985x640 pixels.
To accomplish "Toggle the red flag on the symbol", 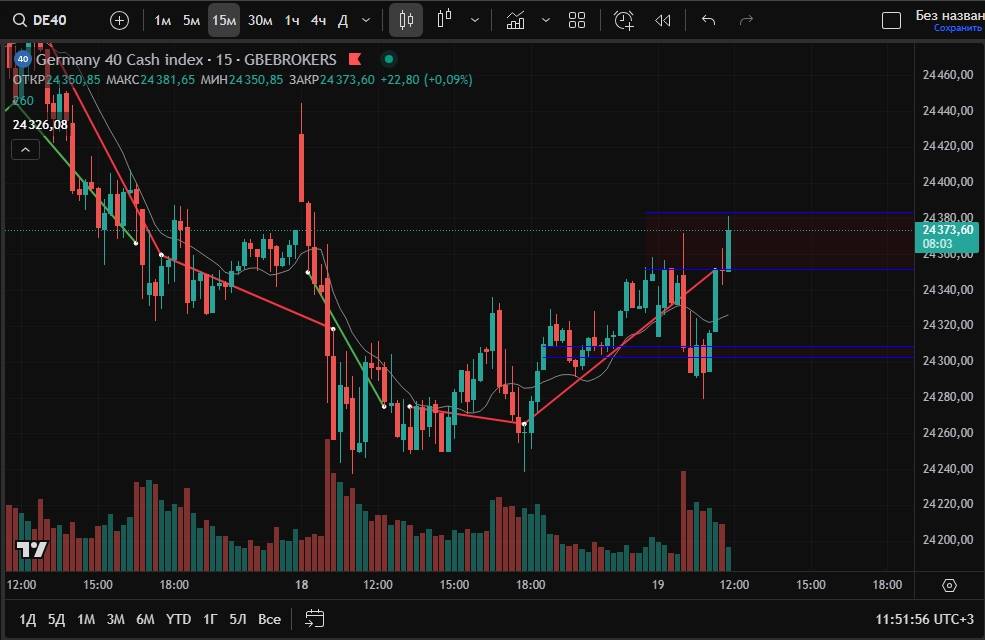I will click(x=355, y=60).
